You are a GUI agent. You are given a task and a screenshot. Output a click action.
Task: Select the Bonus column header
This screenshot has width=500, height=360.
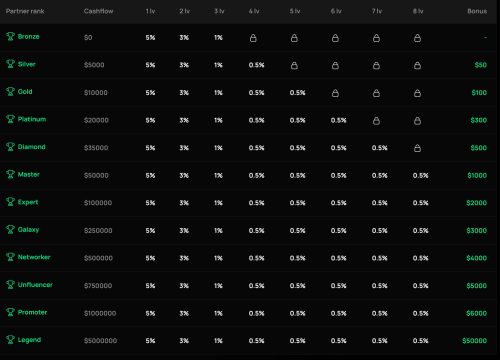tap(477, 11)
